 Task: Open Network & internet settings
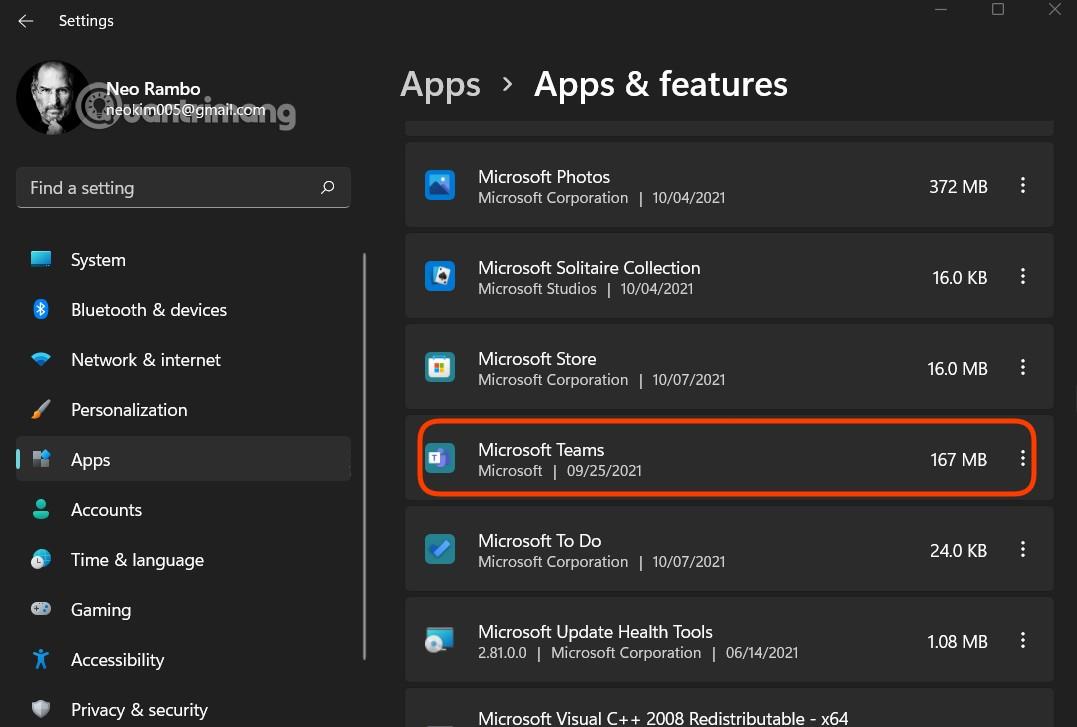coord(183,359)
